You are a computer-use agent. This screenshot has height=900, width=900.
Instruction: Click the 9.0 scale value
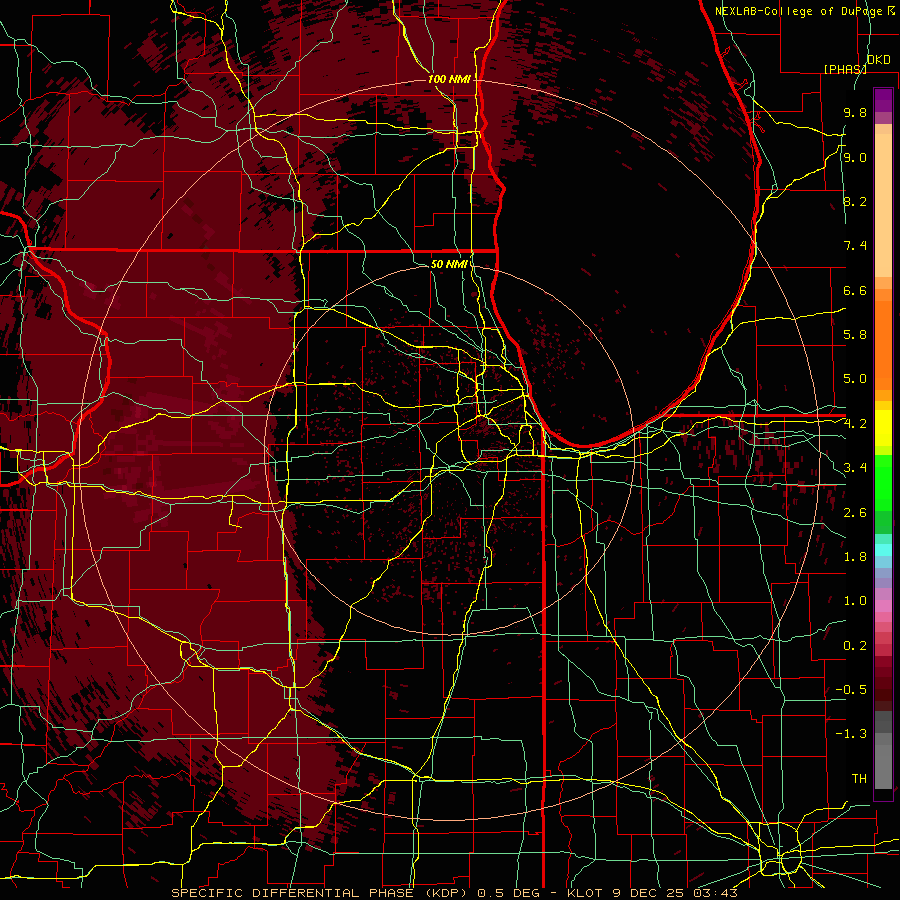pyautogui.click(x=855, y=157)
